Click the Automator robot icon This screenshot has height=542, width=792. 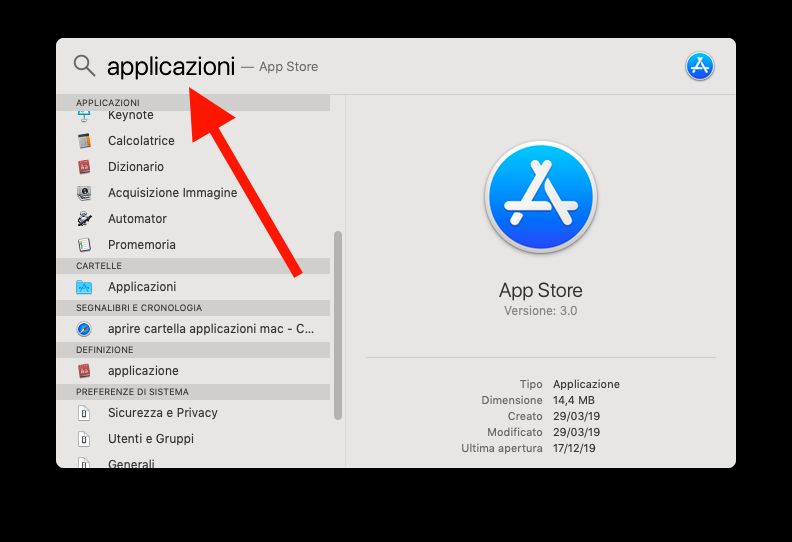[84, 219]
